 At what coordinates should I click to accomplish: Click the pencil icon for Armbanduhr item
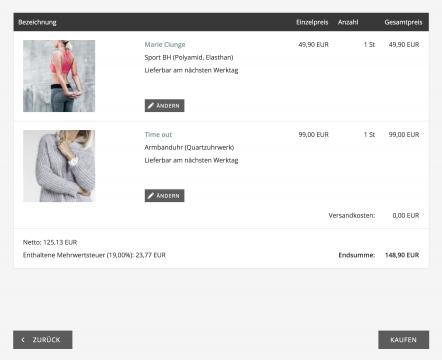151,196
